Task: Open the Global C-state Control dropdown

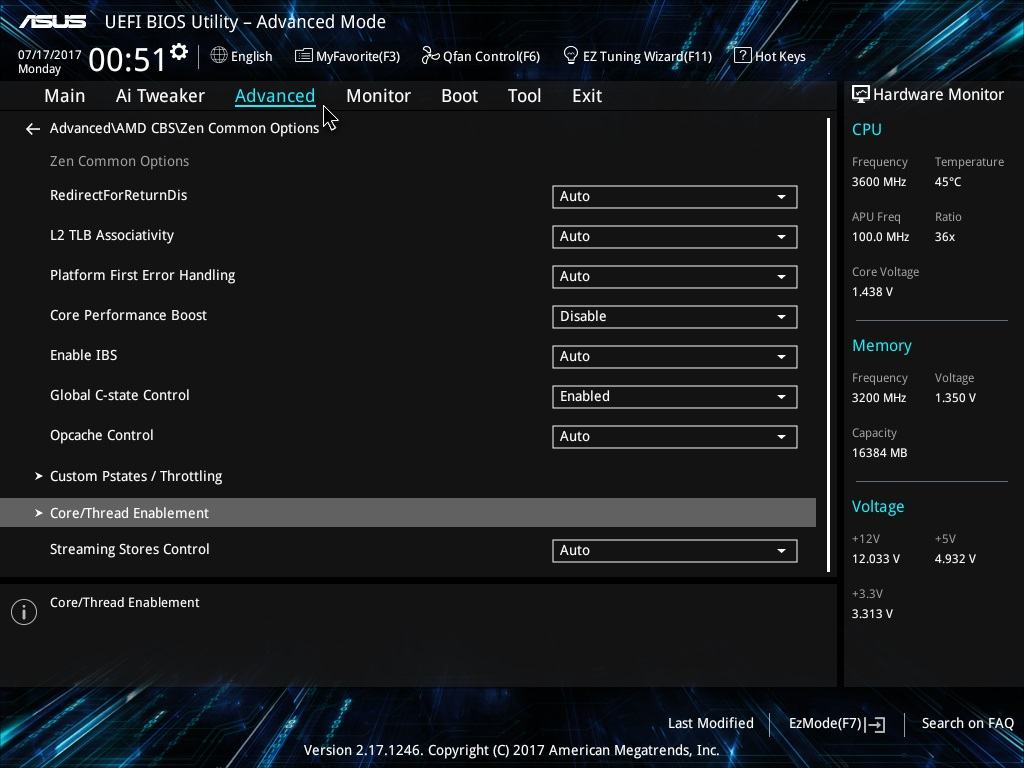Action: pyautogui.click(x=675, y=396)
